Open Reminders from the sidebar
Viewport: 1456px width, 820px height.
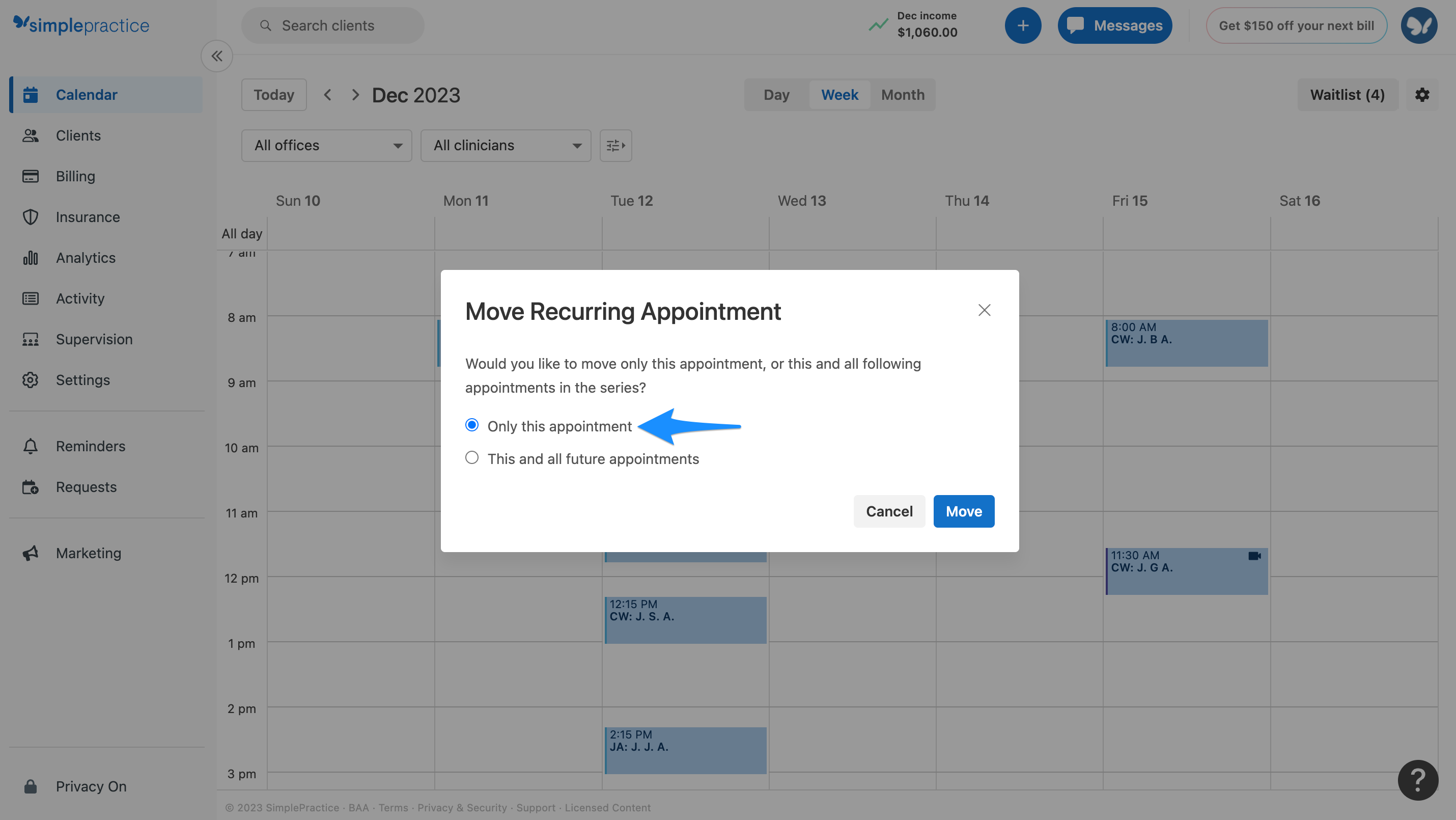tap(91, 446)
